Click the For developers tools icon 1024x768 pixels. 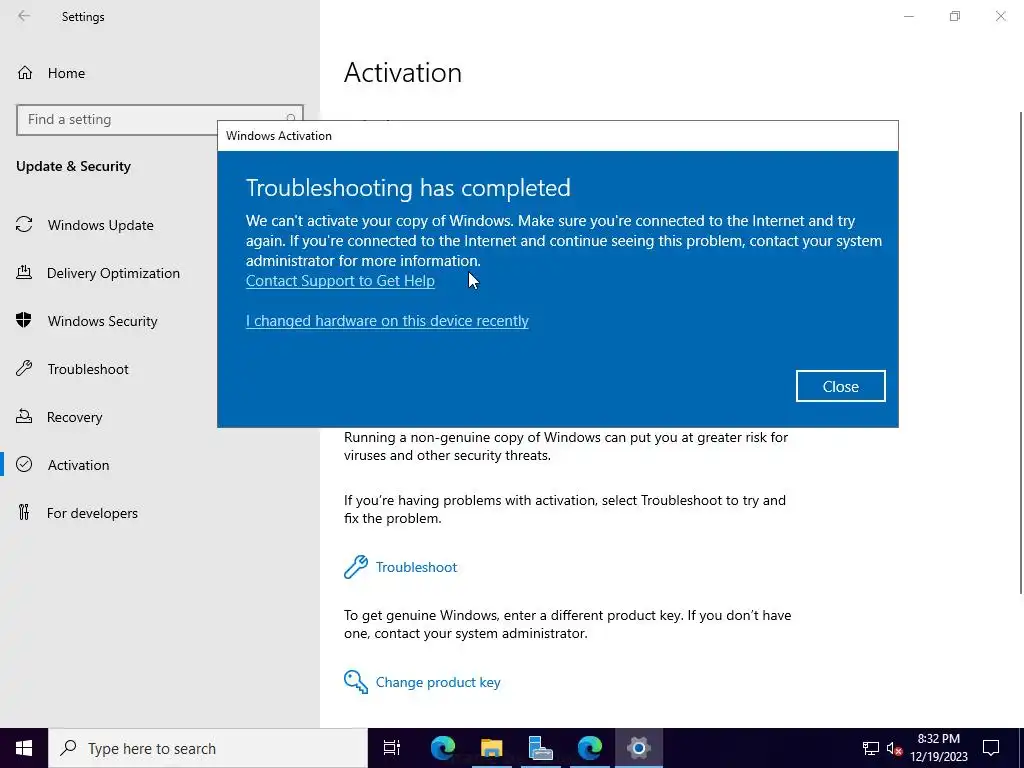pos(24,512)
